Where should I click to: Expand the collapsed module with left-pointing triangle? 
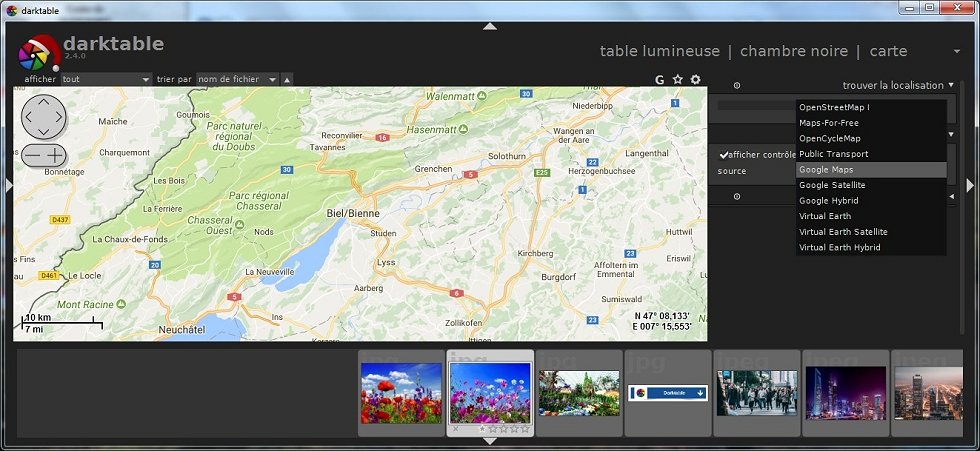[951, 197]
